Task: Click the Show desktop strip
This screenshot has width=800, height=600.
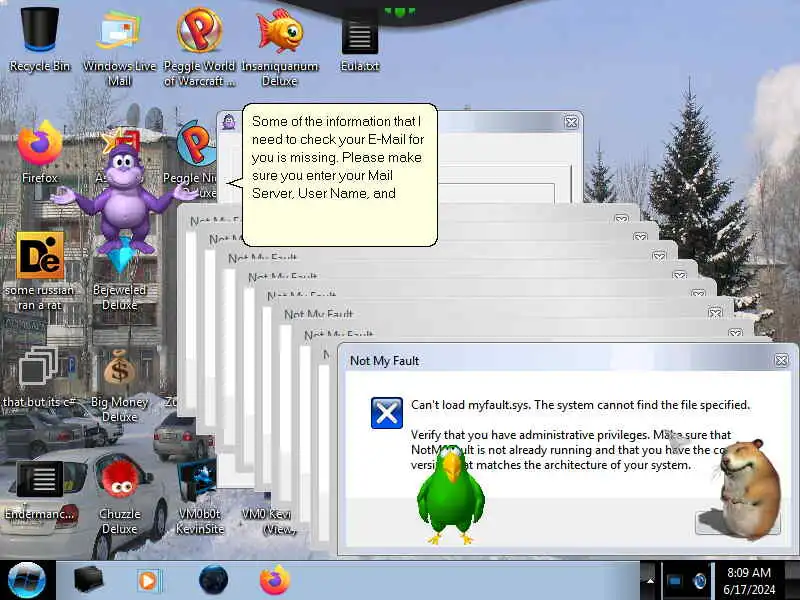Action: pos(792,581)
